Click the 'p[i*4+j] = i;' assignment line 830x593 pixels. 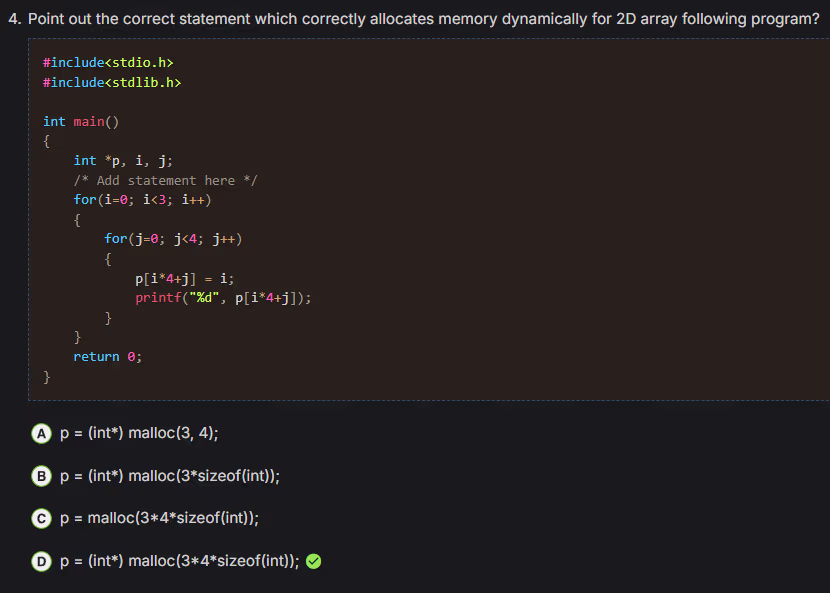coord(184,278)
